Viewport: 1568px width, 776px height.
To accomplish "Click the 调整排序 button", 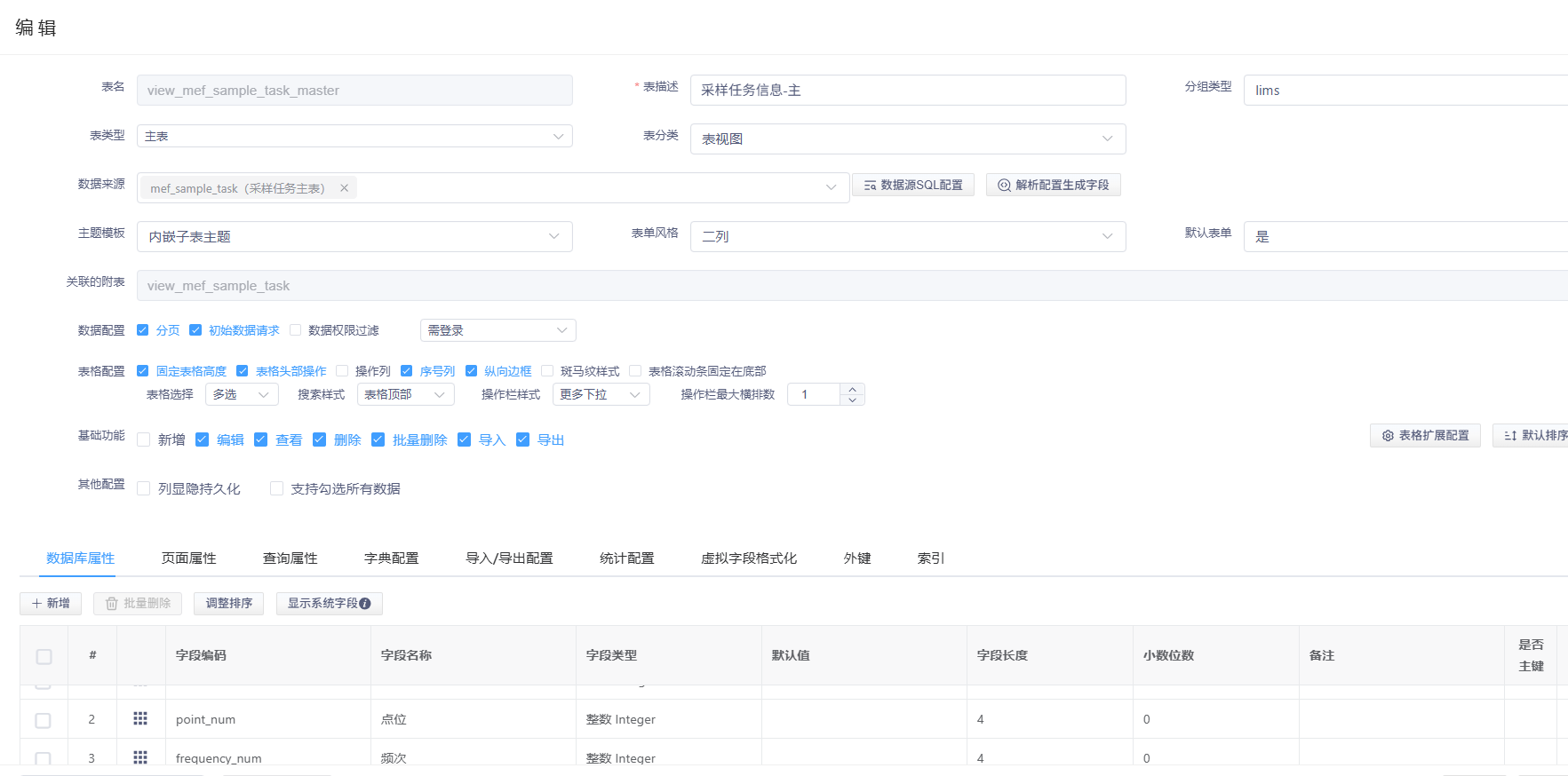I will tap(229, 604).
